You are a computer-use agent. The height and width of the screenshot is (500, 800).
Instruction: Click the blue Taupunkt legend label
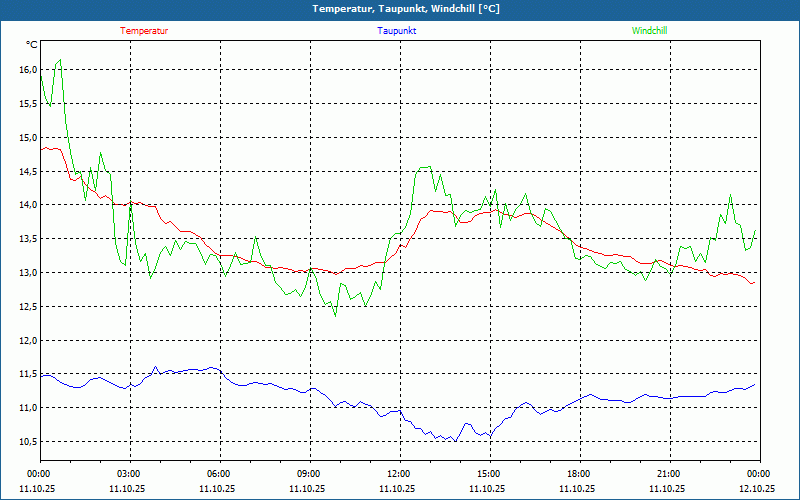coord(397,31)
